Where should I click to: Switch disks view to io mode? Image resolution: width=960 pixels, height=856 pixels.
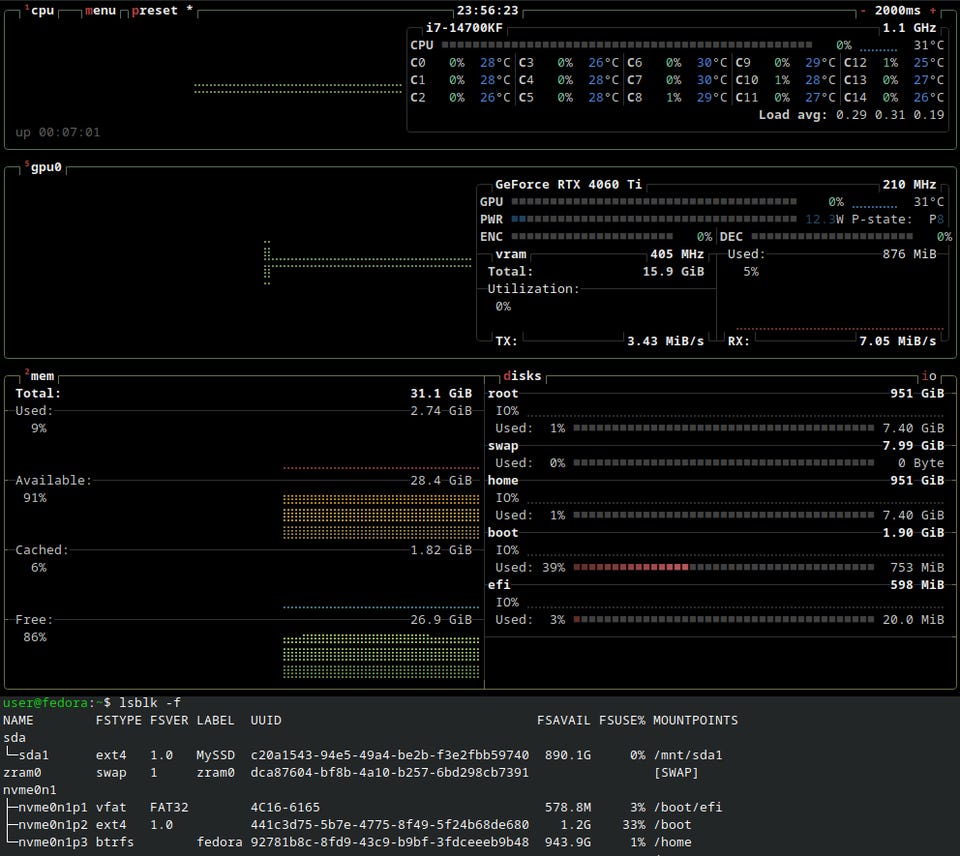929,376
